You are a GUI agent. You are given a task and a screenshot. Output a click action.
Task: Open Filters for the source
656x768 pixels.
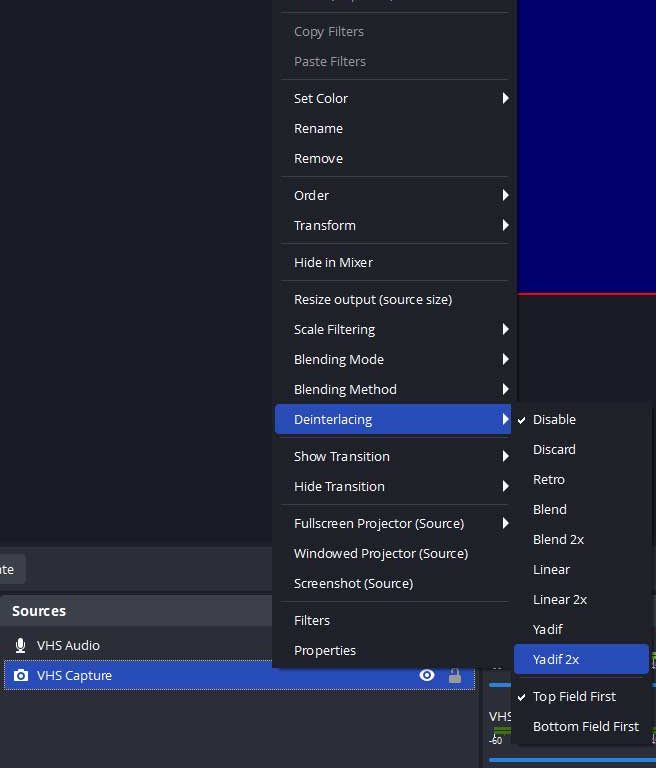tap(312, 620)
